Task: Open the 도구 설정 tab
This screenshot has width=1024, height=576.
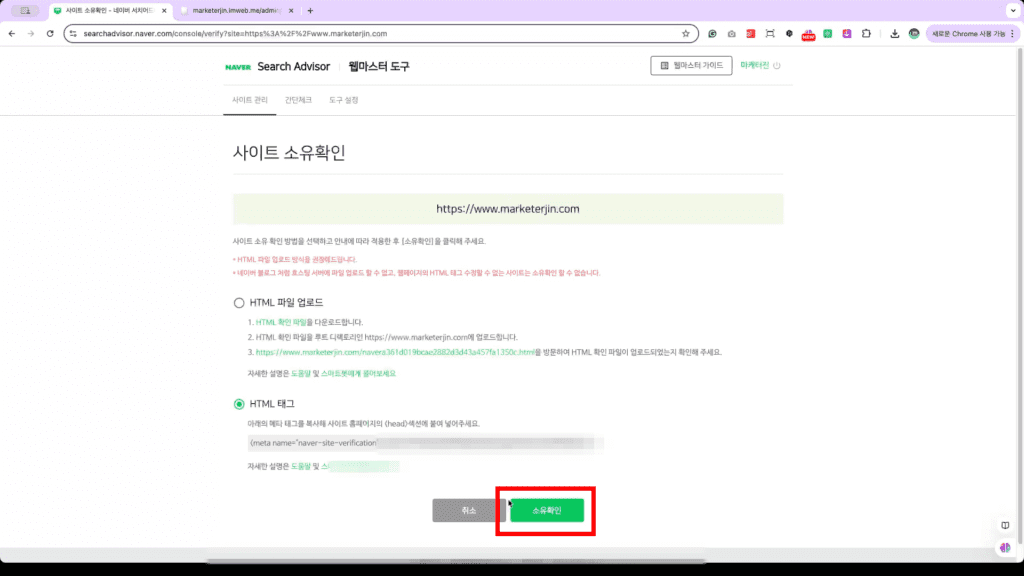Action: pyautogui.click(x=343, y=100)
